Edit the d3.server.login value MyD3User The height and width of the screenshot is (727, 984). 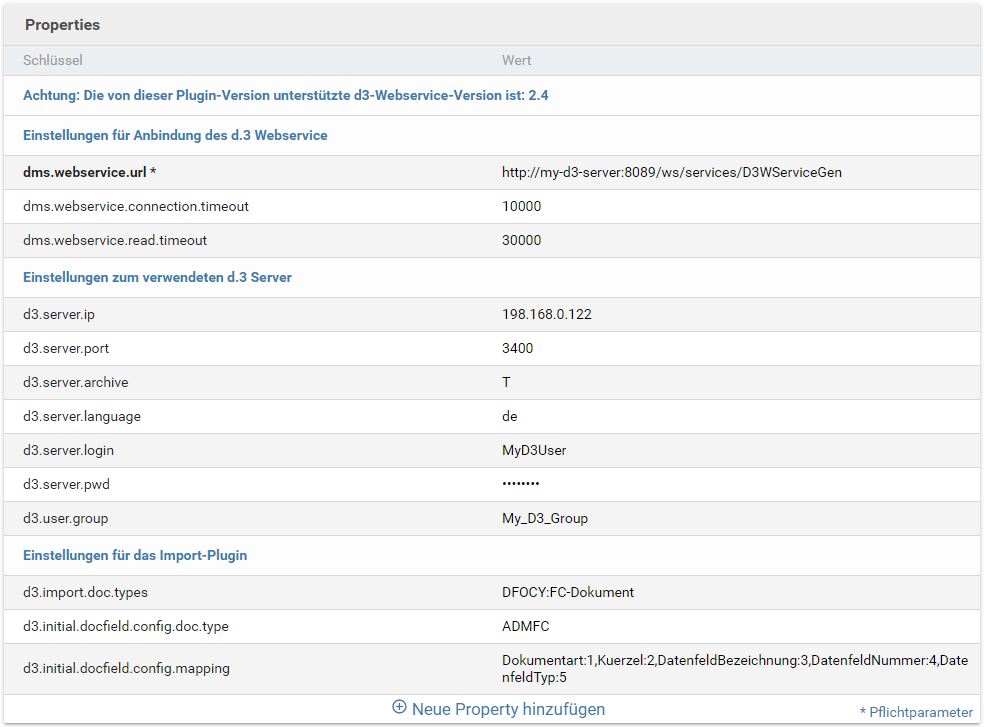(534, 450)
